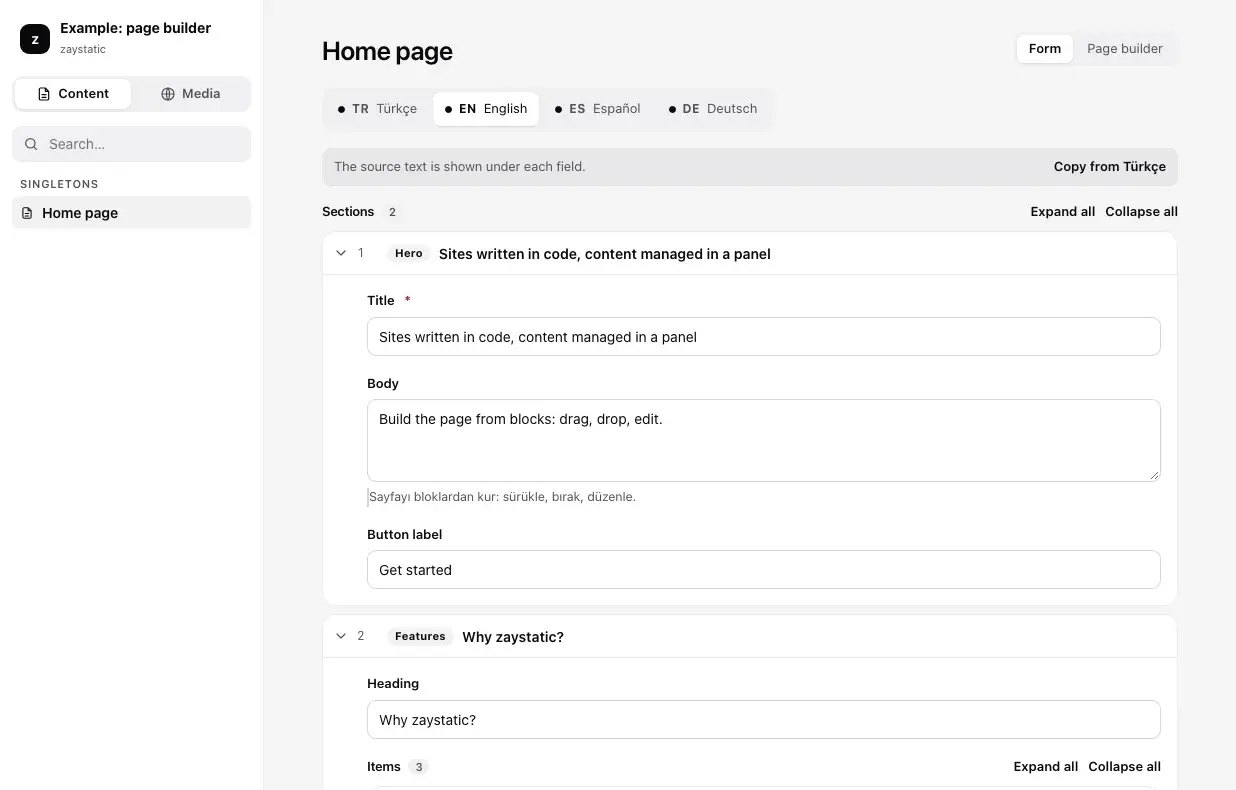Select the EN English language tab
Screen dimensions: 1236x790
(x=486, y=109)
